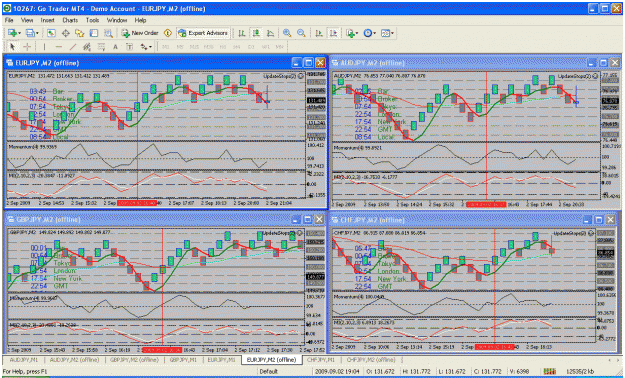Open the Periods clock icon
The height and width of the screenshot is (378, 625).
click(x=368, y=33)
